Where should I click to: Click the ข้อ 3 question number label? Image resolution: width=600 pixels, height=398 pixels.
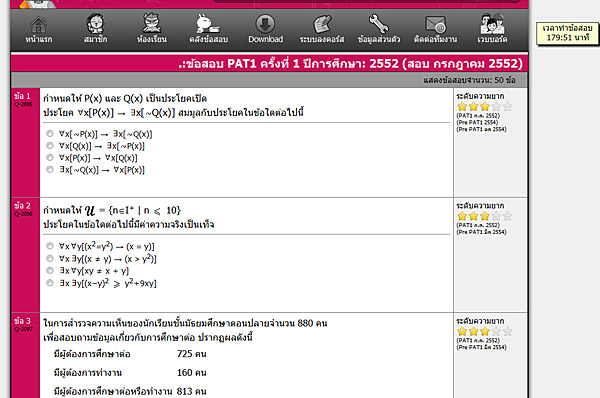pyautogui.click(x=22, y=321)
